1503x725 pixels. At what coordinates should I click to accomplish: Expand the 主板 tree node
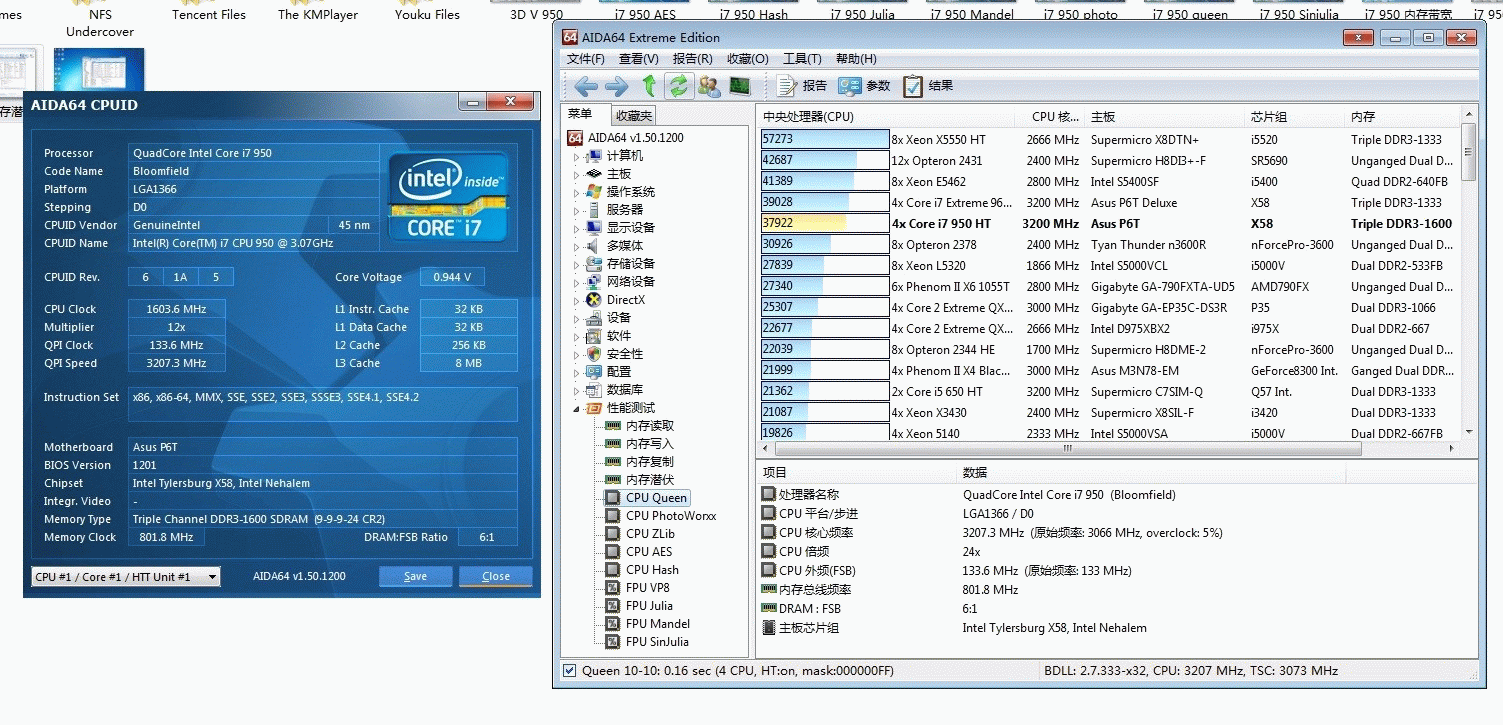[x=576, y=175]
